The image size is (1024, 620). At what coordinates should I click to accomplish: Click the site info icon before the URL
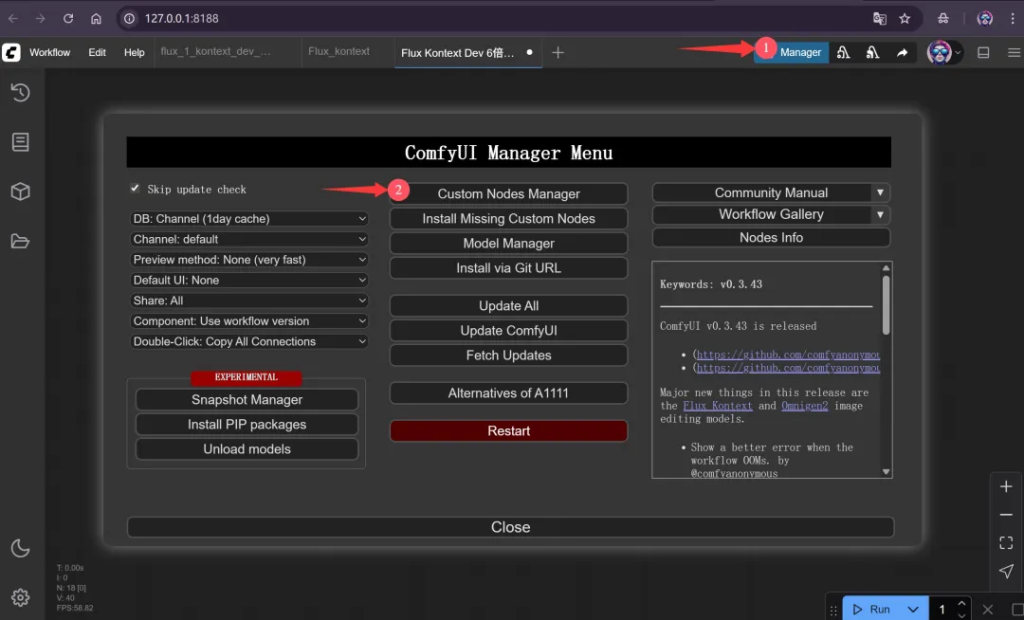(129, 18)
